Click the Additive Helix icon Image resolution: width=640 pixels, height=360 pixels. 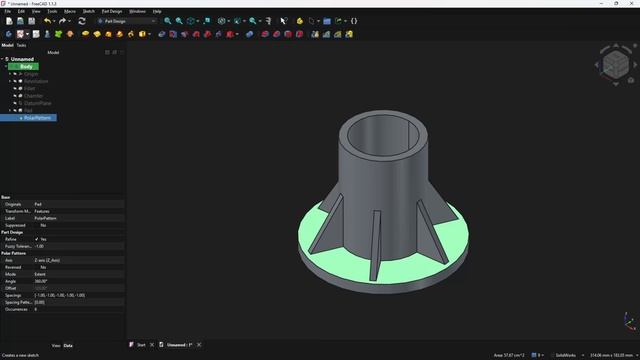click(131, 34)
